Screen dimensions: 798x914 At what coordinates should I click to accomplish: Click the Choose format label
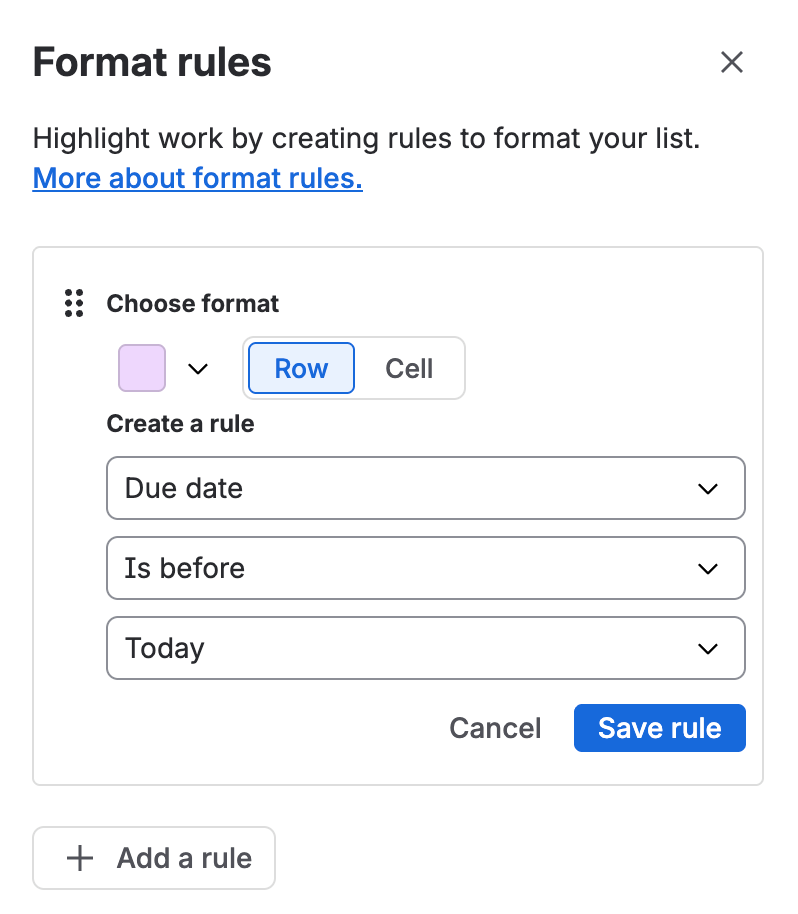pyautogui.click(x=193, y=304)
